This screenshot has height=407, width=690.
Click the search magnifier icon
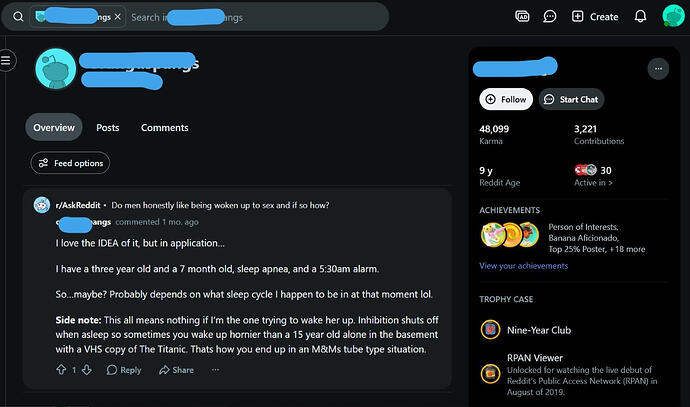18,17
